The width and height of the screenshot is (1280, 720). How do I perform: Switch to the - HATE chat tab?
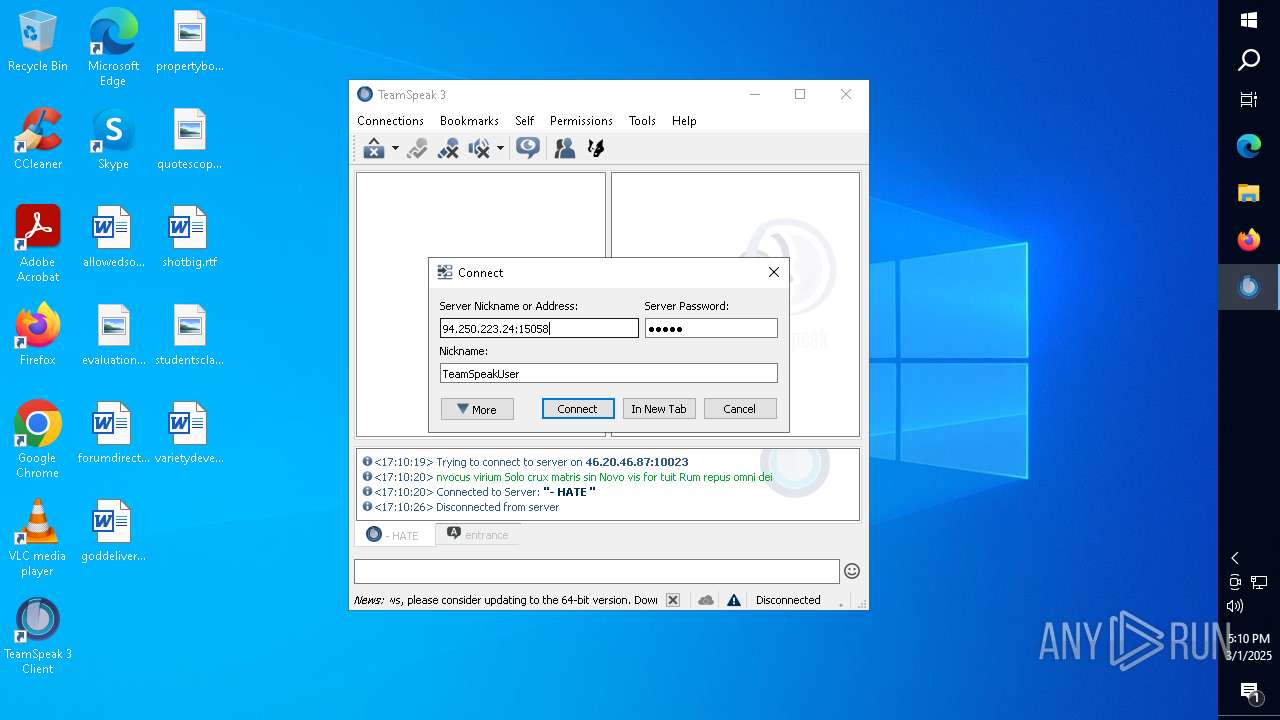[394, 535]
